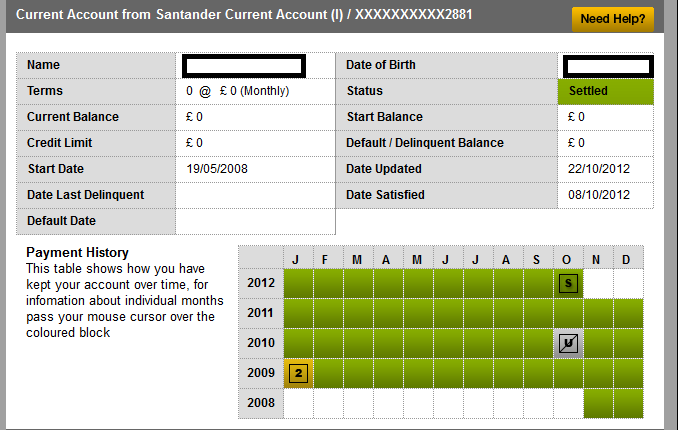Click the Terms value 0 @ £0 (Monthly)
Screen dimensions: 687x430
[237, 91]
